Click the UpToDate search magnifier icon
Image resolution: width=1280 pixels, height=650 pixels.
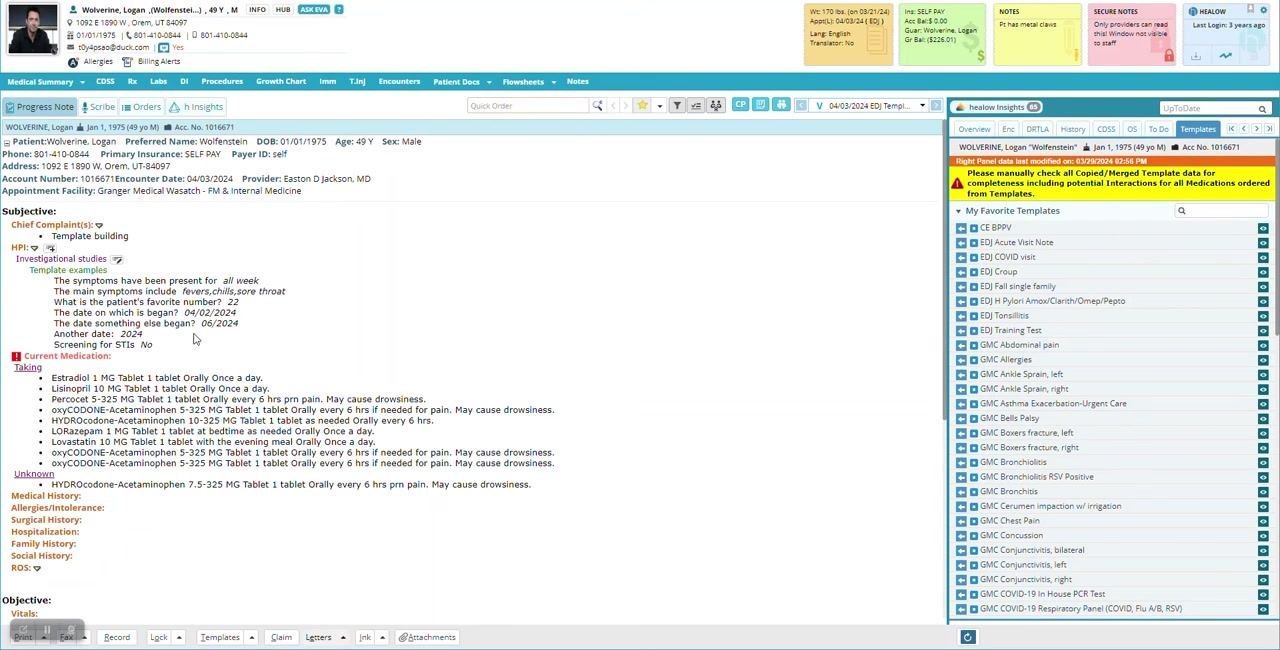[1262, 109]
